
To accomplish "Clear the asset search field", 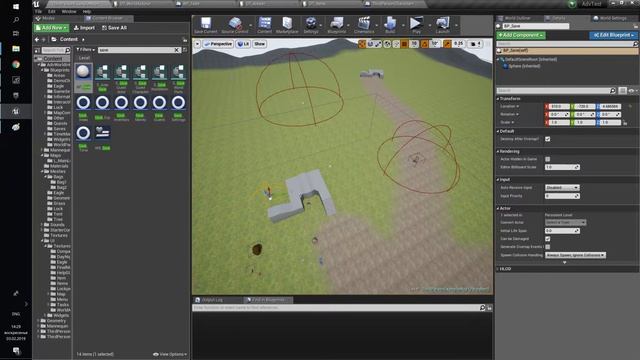I will pyautogui.click(x=177, y=50).
